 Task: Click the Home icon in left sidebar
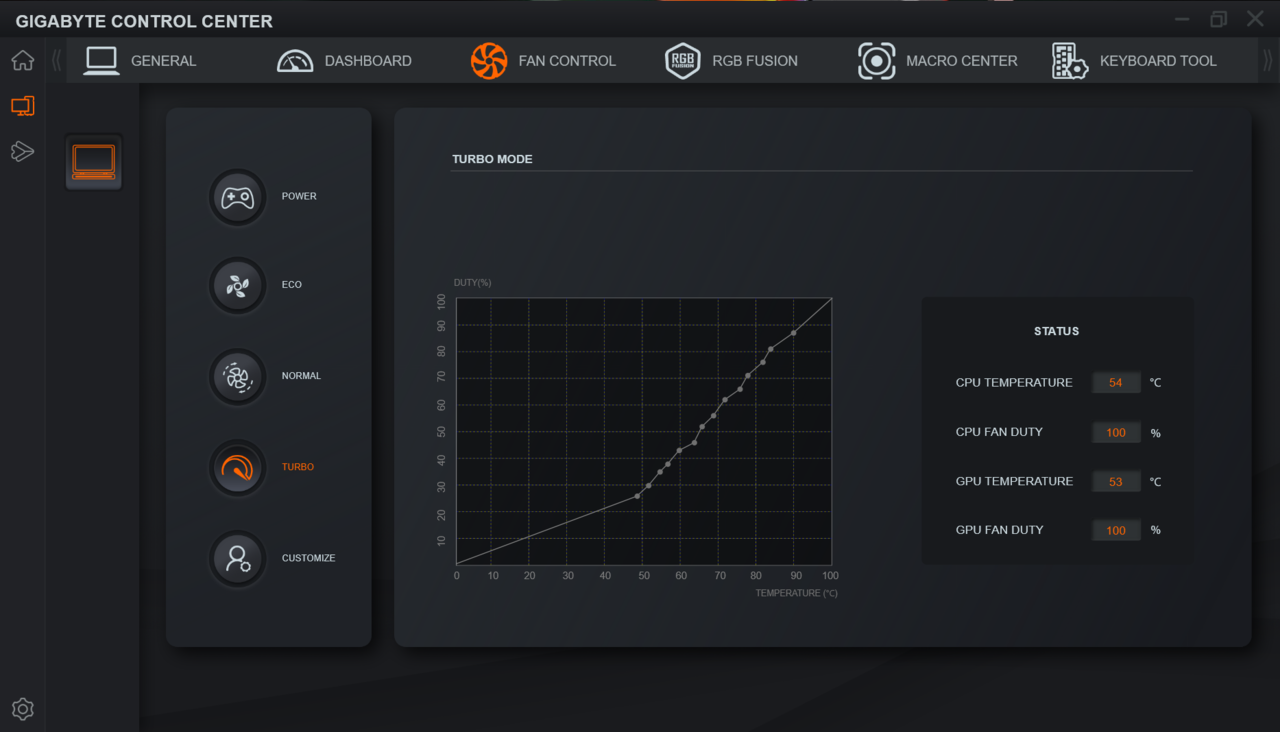(22, 61)
